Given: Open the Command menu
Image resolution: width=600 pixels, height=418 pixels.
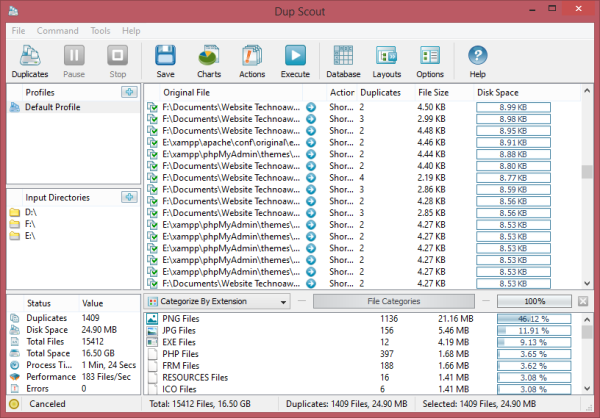Looking at the screenshot, I should pos(57,31).
